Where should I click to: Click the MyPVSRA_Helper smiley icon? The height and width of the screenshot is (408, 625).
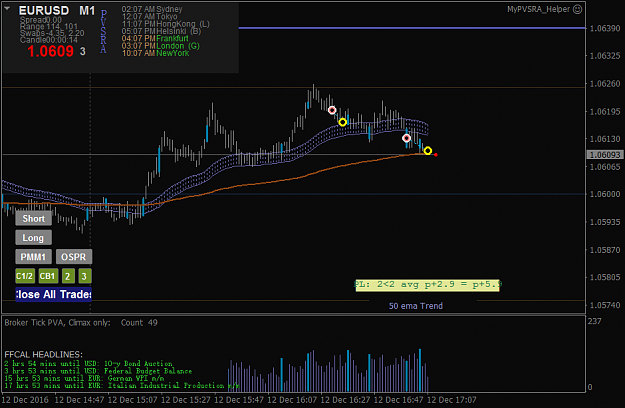[577, 9]
